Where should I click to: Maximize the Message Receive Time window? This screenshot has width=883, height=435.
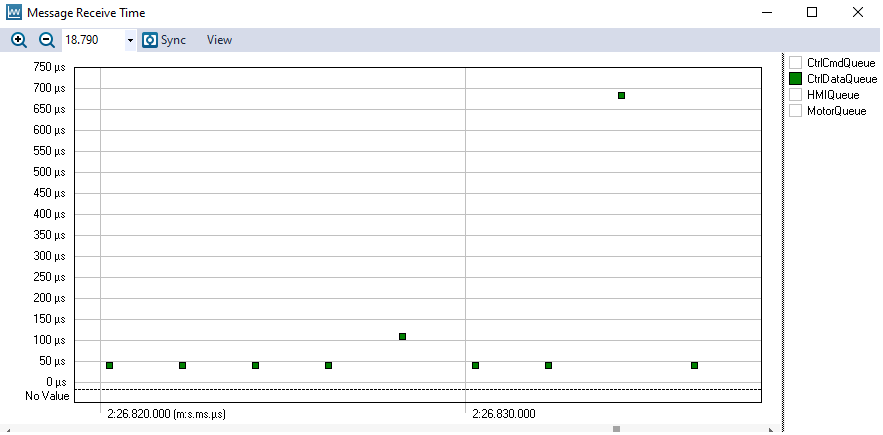[812, 12]
